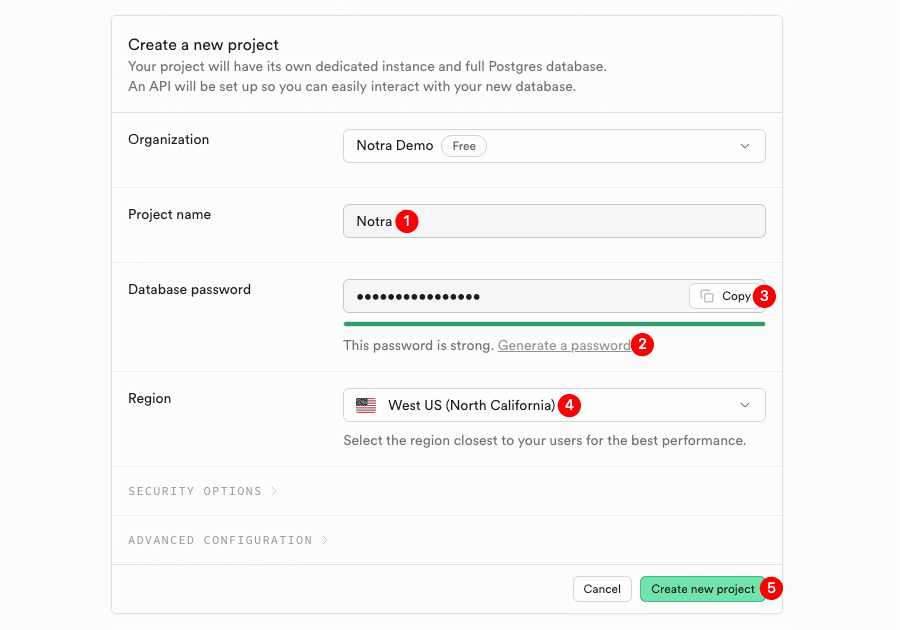Screen dimensions: 900x630
Task: Expand the Advanced Configuration section
Action: click(x=227, y=540)
